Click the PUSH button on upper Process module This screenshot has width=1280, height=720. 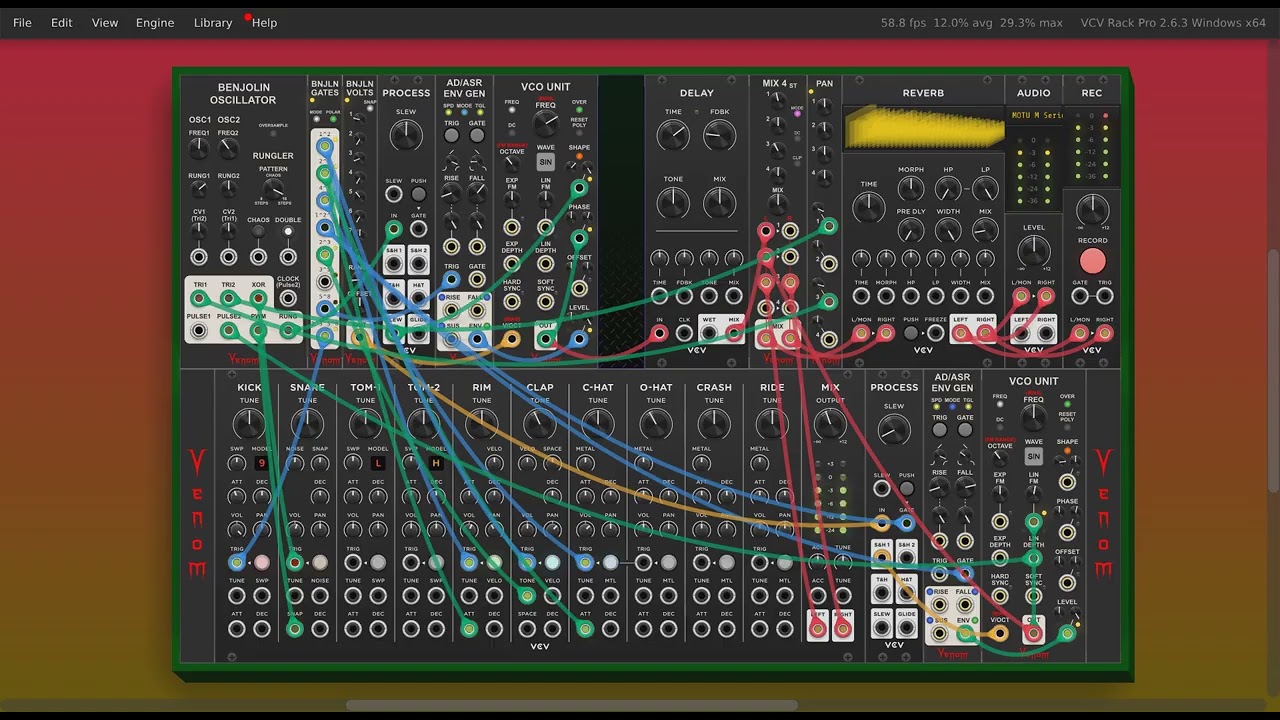418,195
